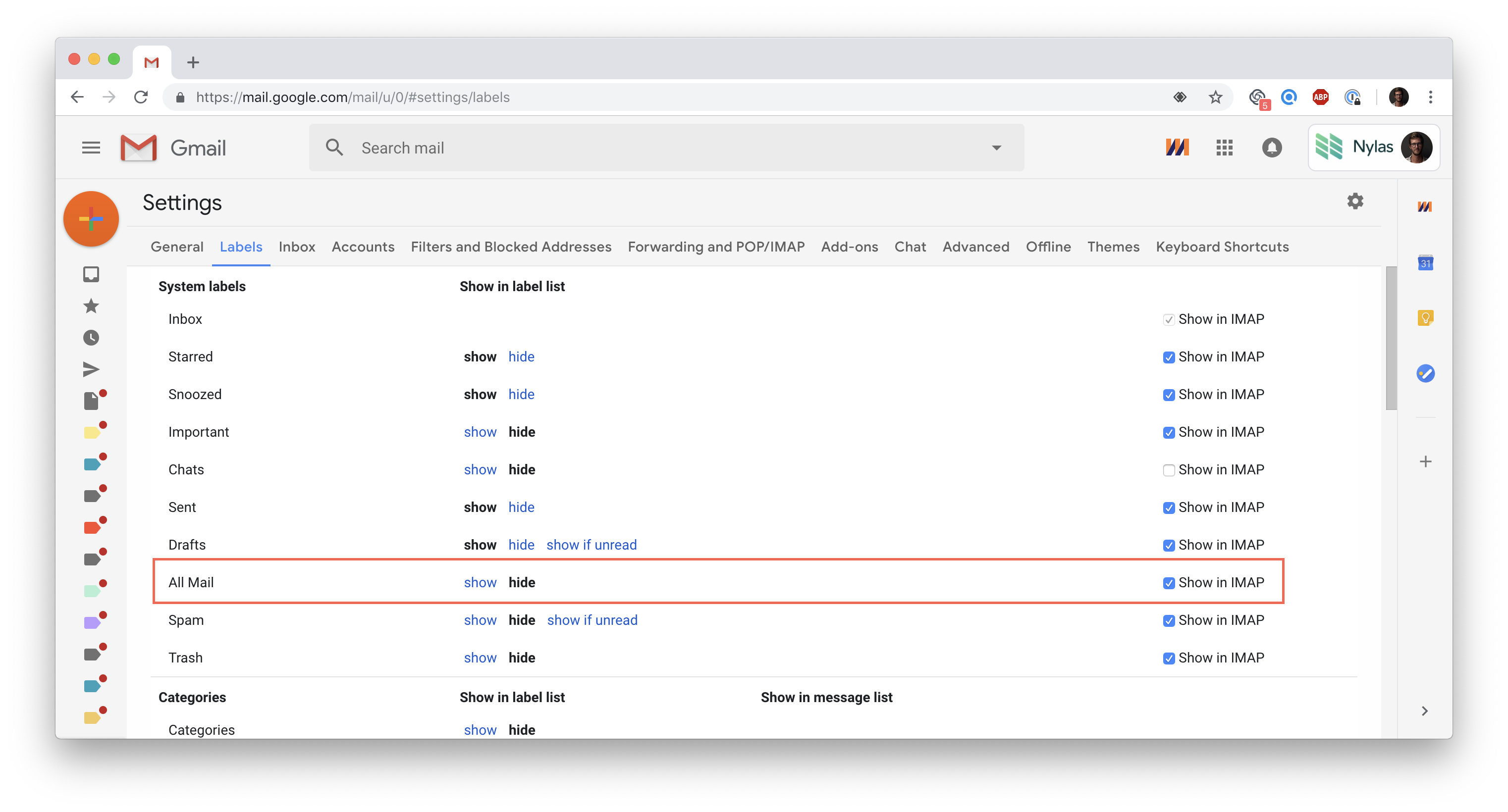The width and height of the screenshot is (1508, 812).
Task: Click the orange Compose plus button
Action: pyautogui.click(x=91, y=219)
